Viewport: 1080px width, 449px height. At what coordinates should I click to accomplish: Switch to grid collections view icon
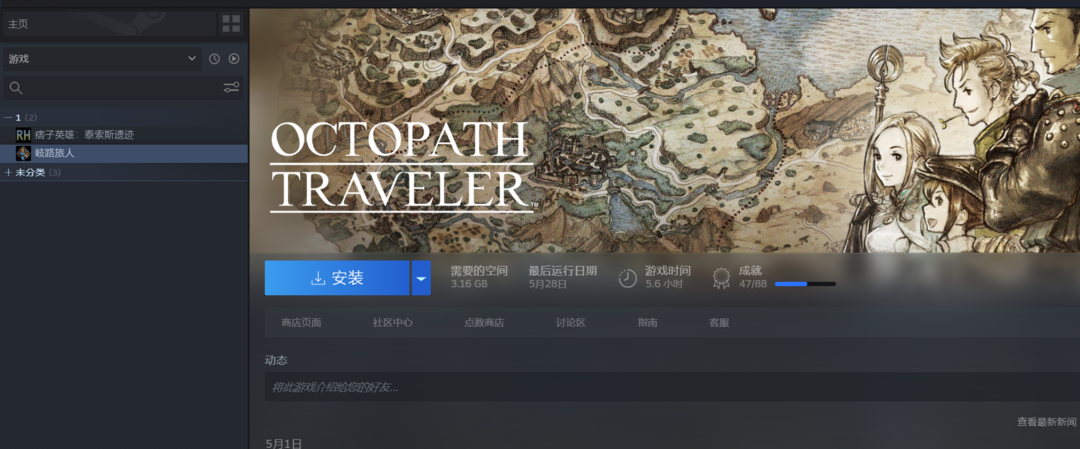231,24
